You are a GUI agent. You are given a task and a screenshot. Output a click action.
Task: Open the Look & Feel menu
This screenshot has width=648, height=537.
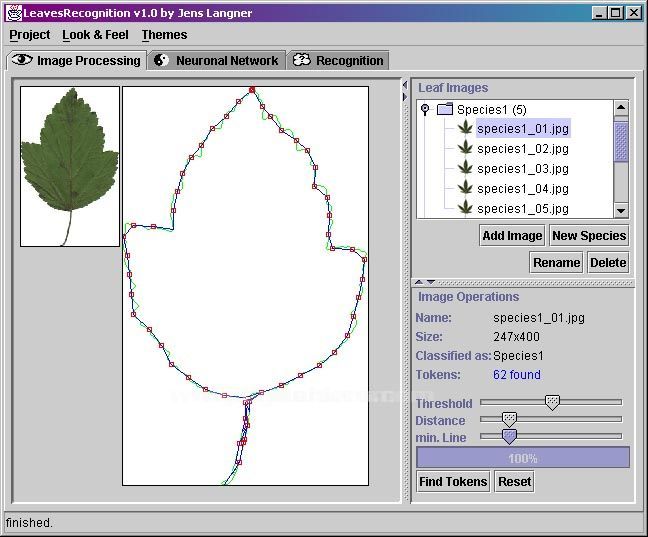(95, 34)
